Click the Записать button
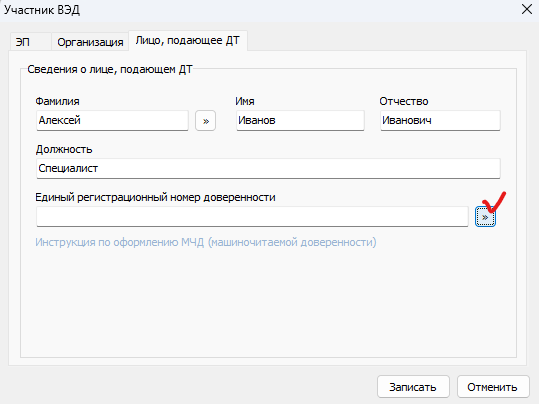Image resolution: width=539 pixels, height=404 pixels. (x=413, y=387)
